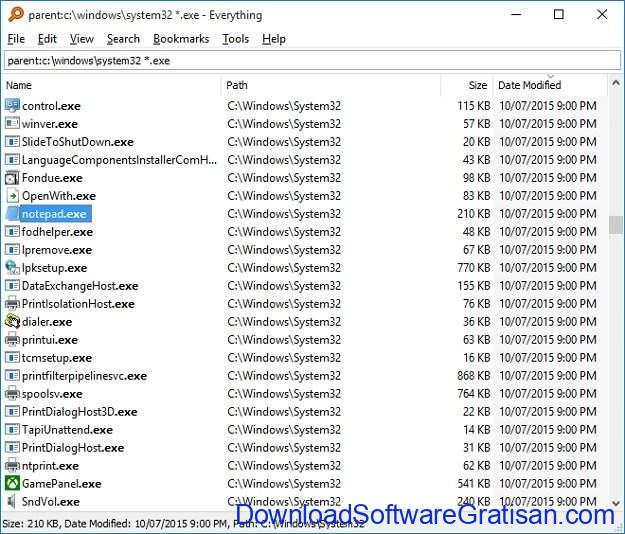Click the 541 KB size value

pyautogui.click(x=474, y=483)
